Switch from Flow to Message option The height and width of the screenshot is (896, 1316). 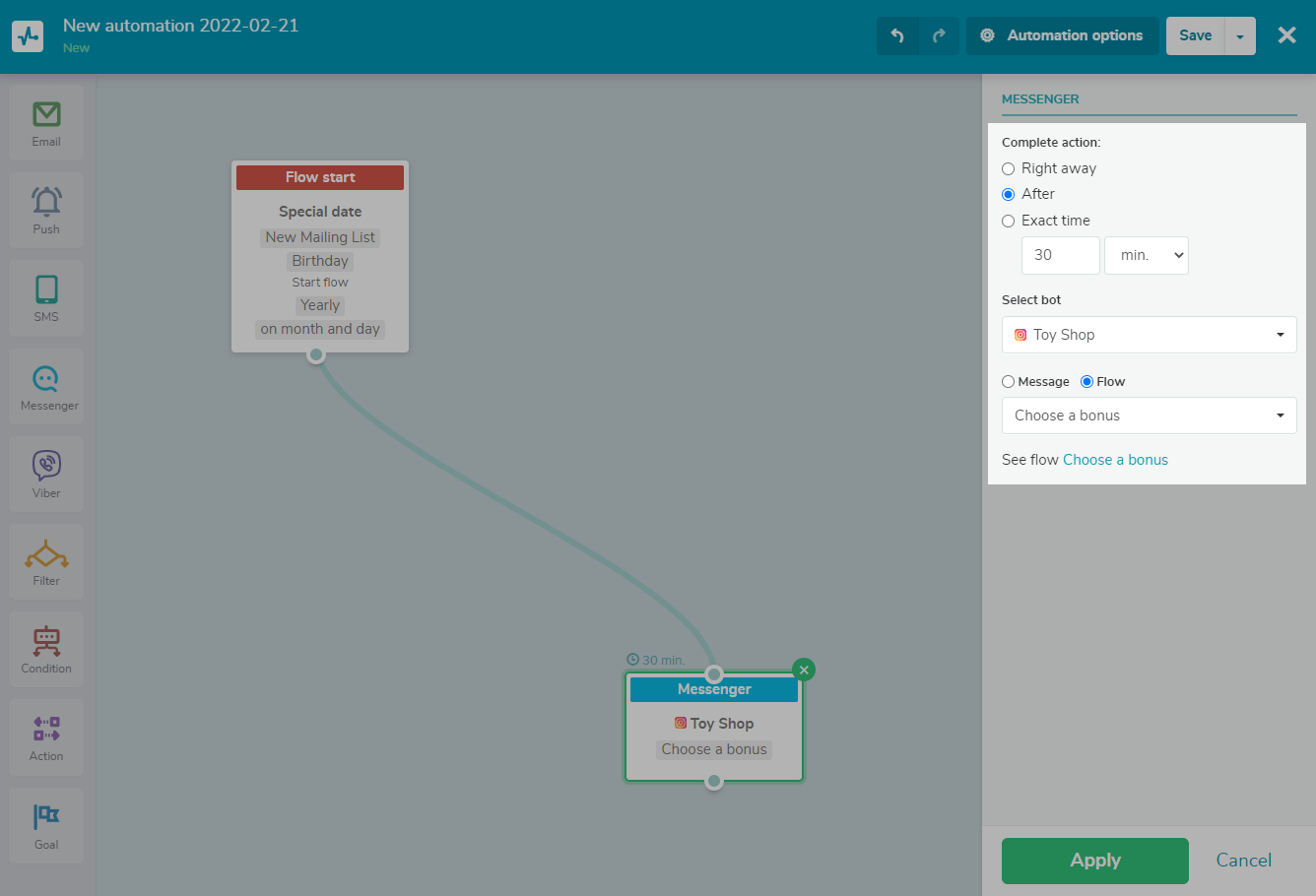1007,381
